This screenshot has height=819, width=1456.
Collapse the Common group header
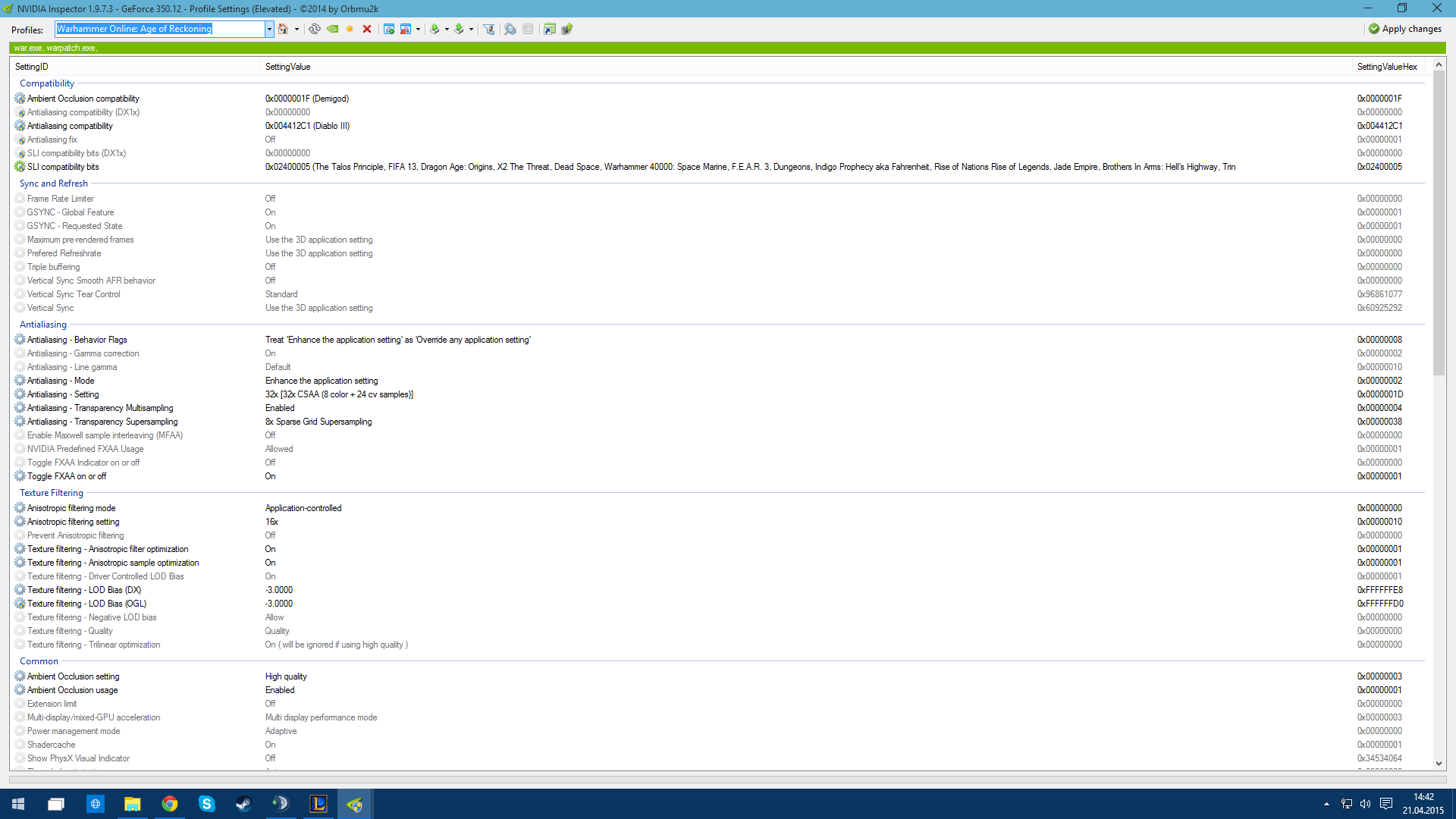click(39, 661)
